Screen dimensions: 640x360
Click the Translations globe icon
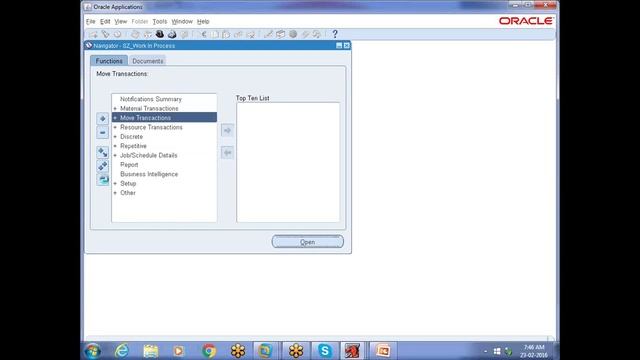(x=293, y=34)
